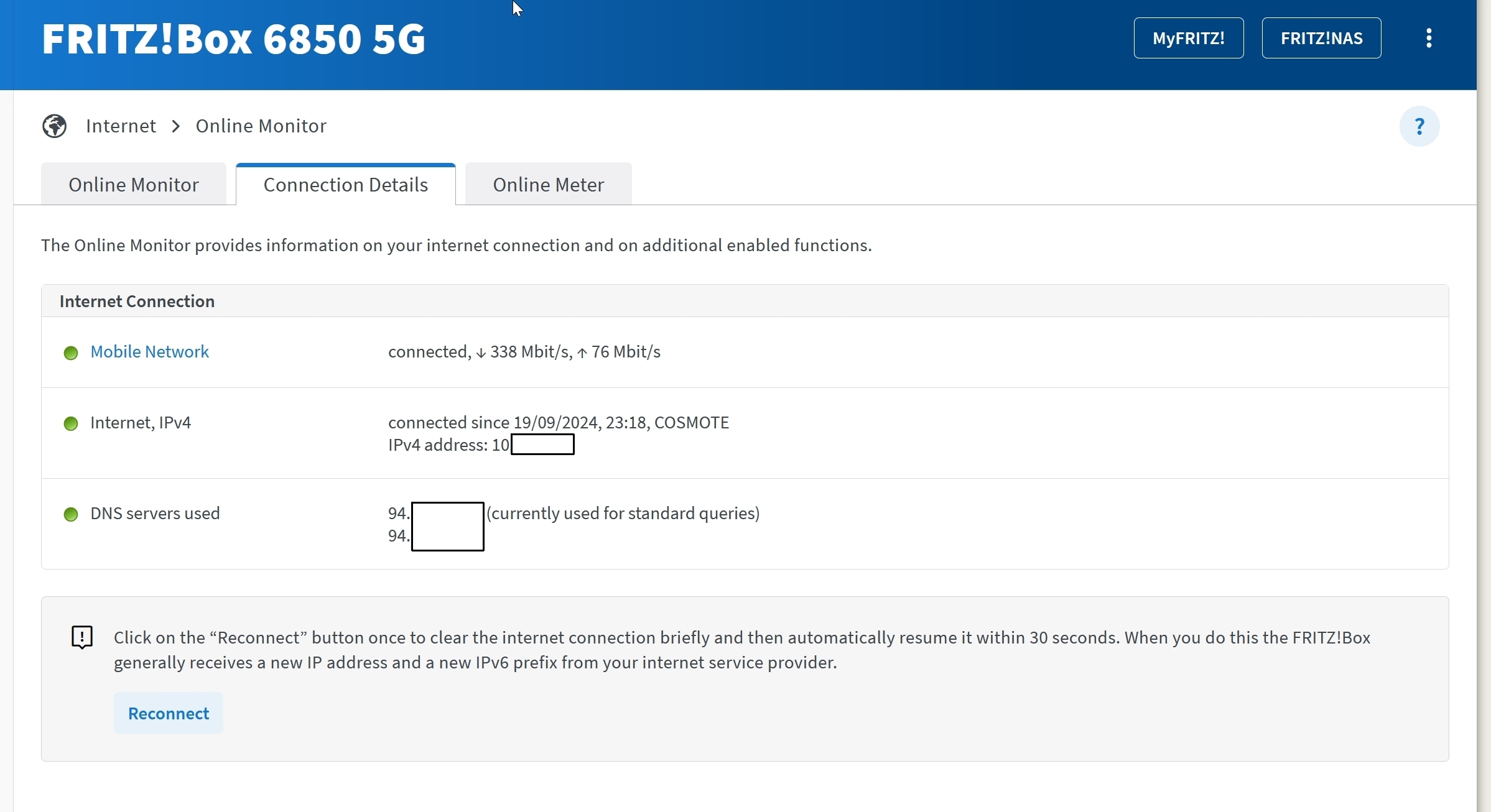Switch to the Online Meter tab
This screenshot has height=812, width=1491.
[549, 184]
